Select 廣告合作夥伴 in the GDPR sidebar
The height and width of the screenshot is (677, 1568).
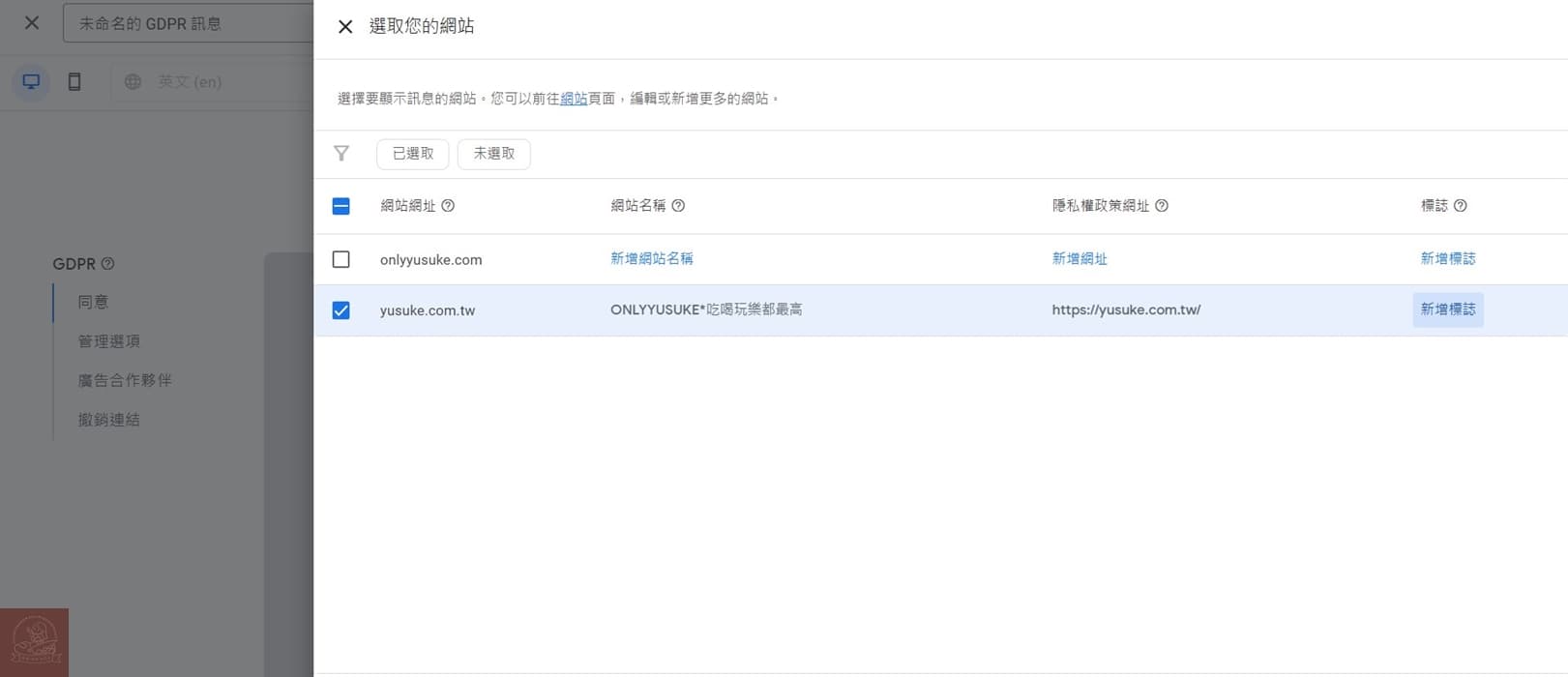125,380
